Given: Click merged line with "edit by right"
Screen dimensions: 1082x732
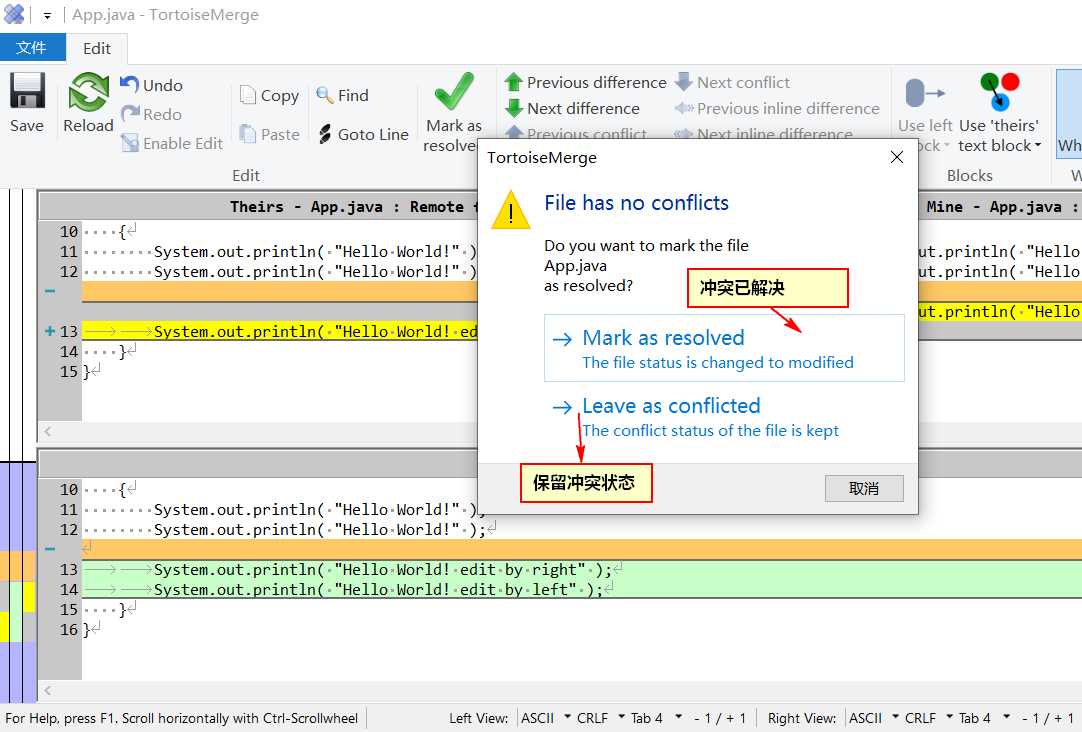Looking at the screenshot, I should pyautogui.click(x=582, y=569).
